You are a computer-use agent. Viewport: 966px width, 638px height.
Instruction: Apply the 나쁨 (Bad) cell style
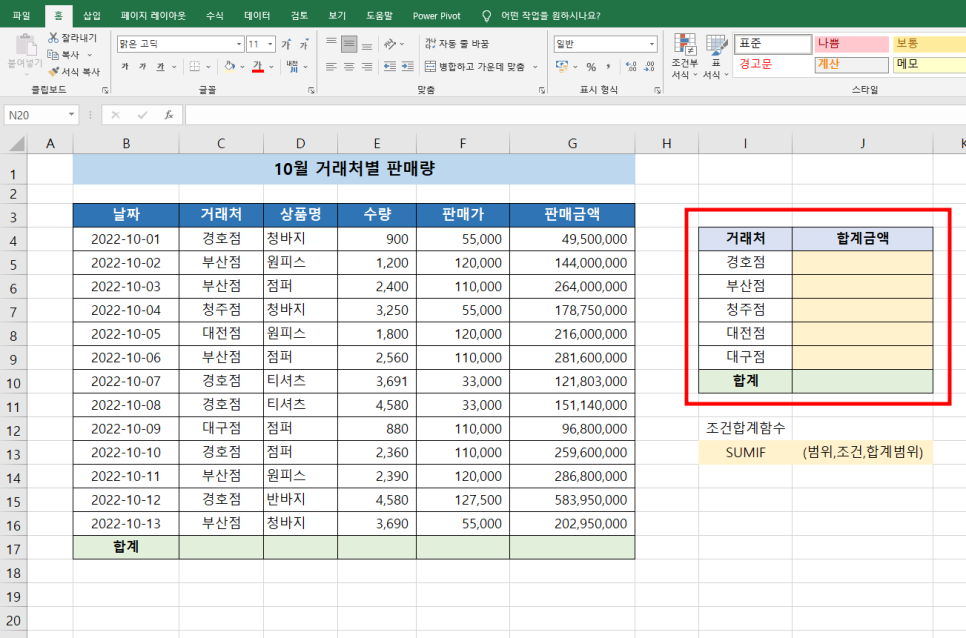click(851, 44)
